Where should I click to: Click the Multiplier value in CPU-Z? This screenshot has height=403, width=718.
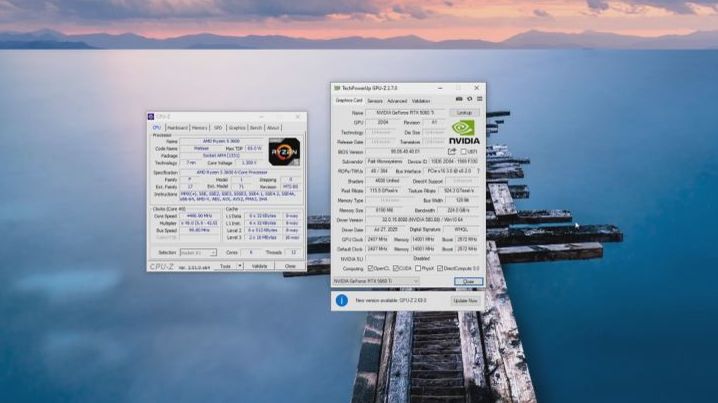click(200, 223)
